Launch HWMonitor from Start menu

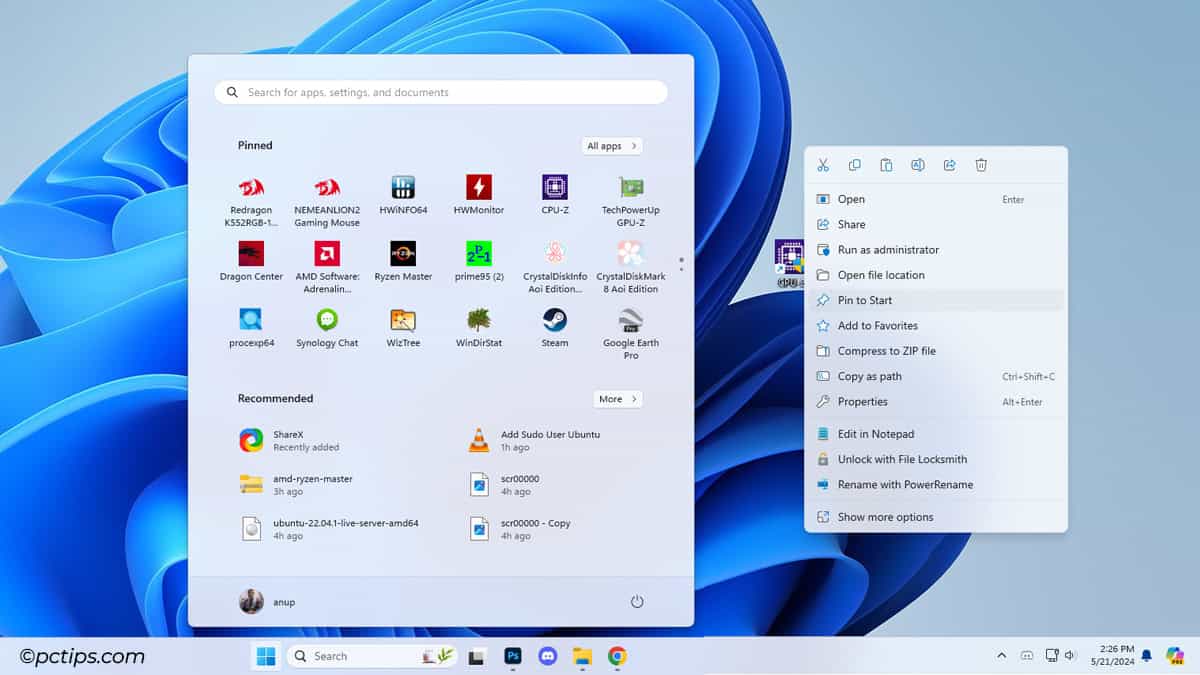point(479,195)
